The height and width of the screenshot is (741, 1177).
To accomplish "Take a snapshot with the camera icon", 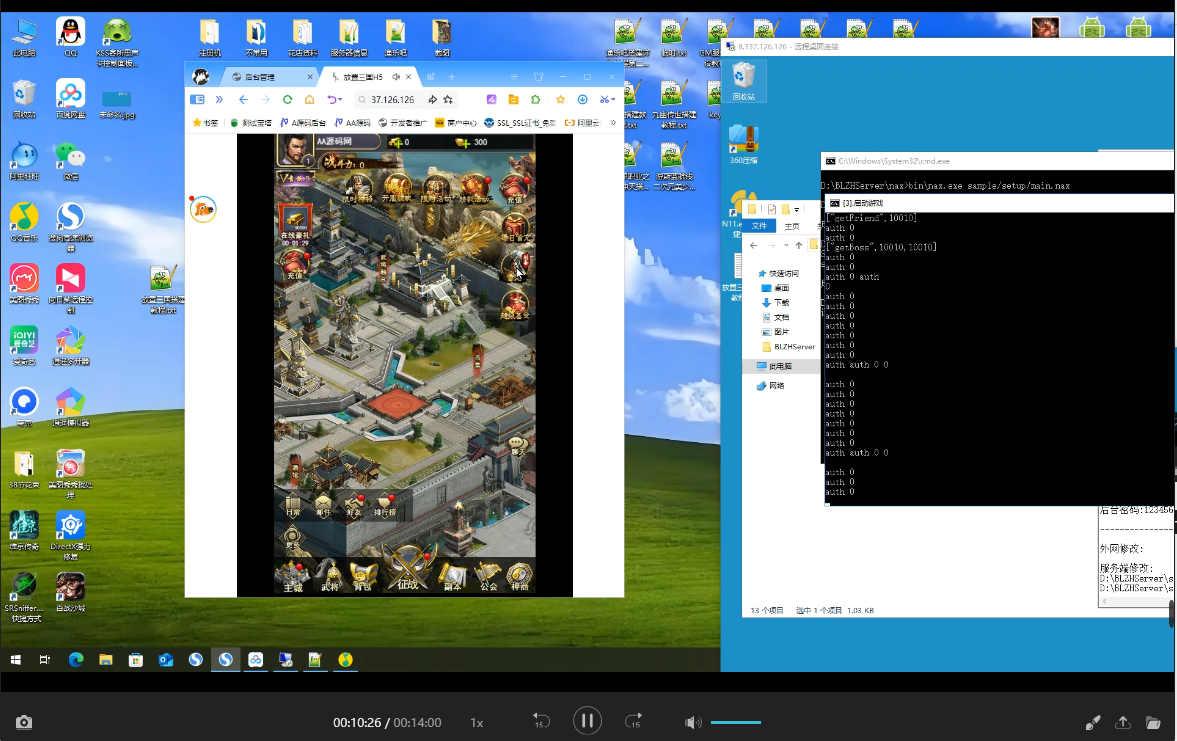I will [x=24, y=722].
